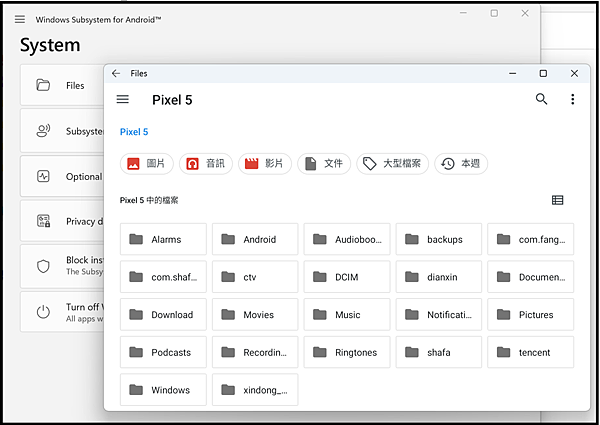Viewport: 600px width, 425px height.
Task: Open the Download folder
Action: pos(163,314)
